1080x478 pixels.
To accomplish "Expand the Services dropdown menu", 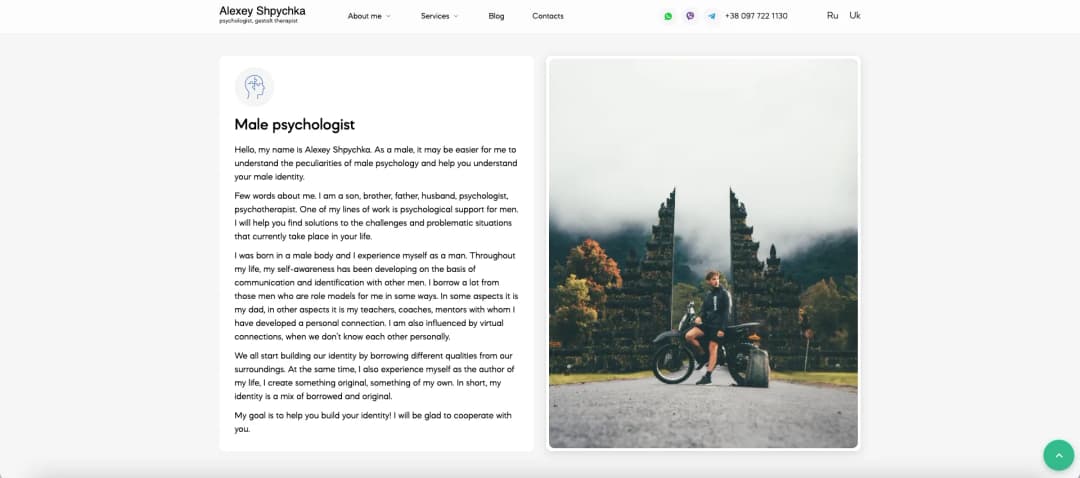I will point(439,16).
